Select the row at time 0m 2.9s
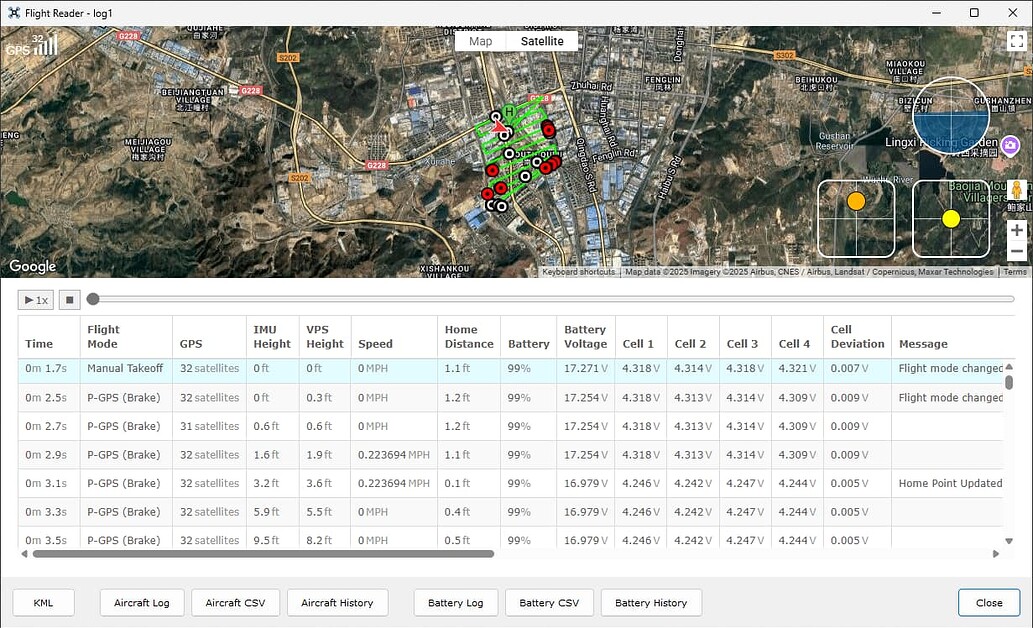 [x=511, y=455]
